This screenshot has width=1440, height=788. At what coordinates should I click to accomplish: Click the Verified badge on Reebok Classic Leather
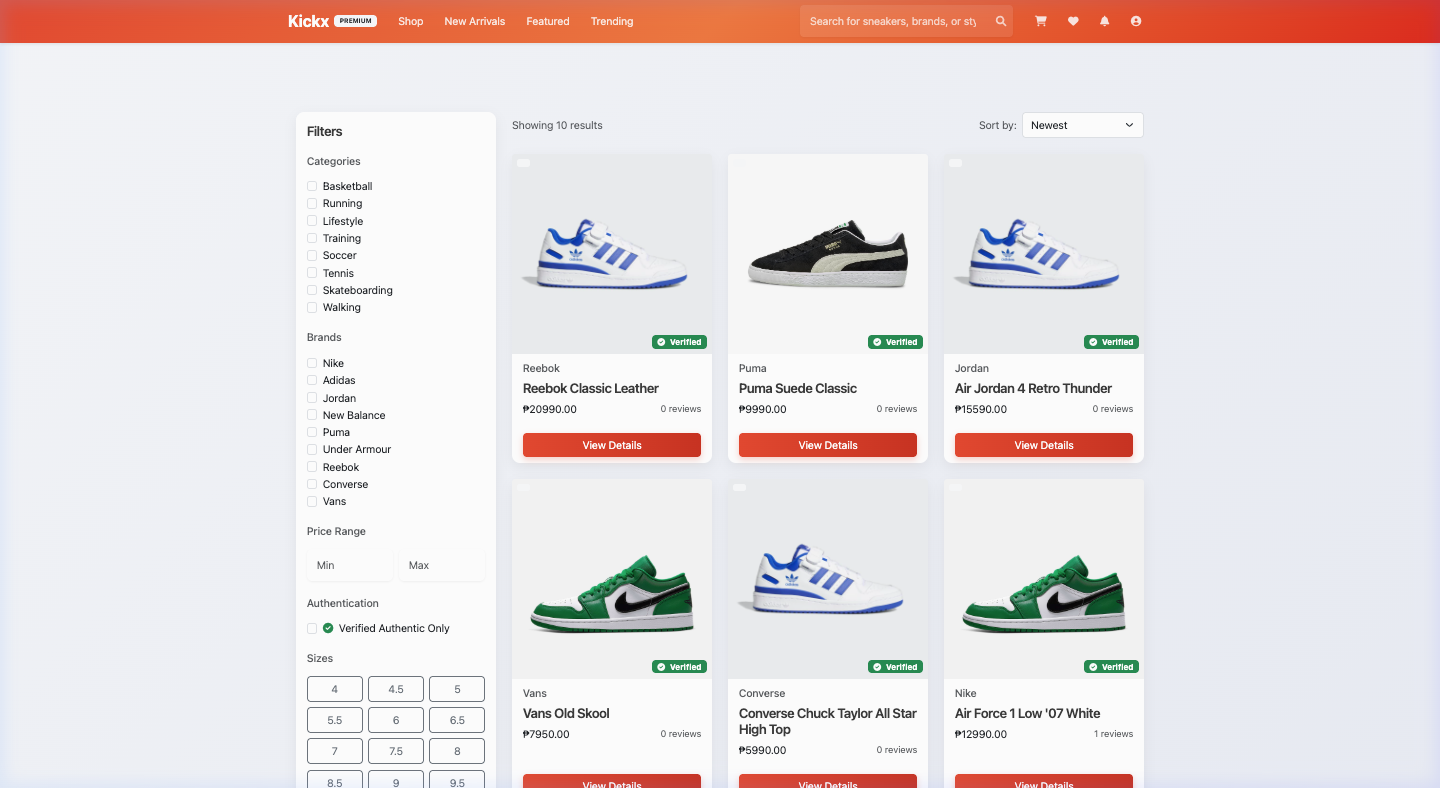click(x=680, y=342)
